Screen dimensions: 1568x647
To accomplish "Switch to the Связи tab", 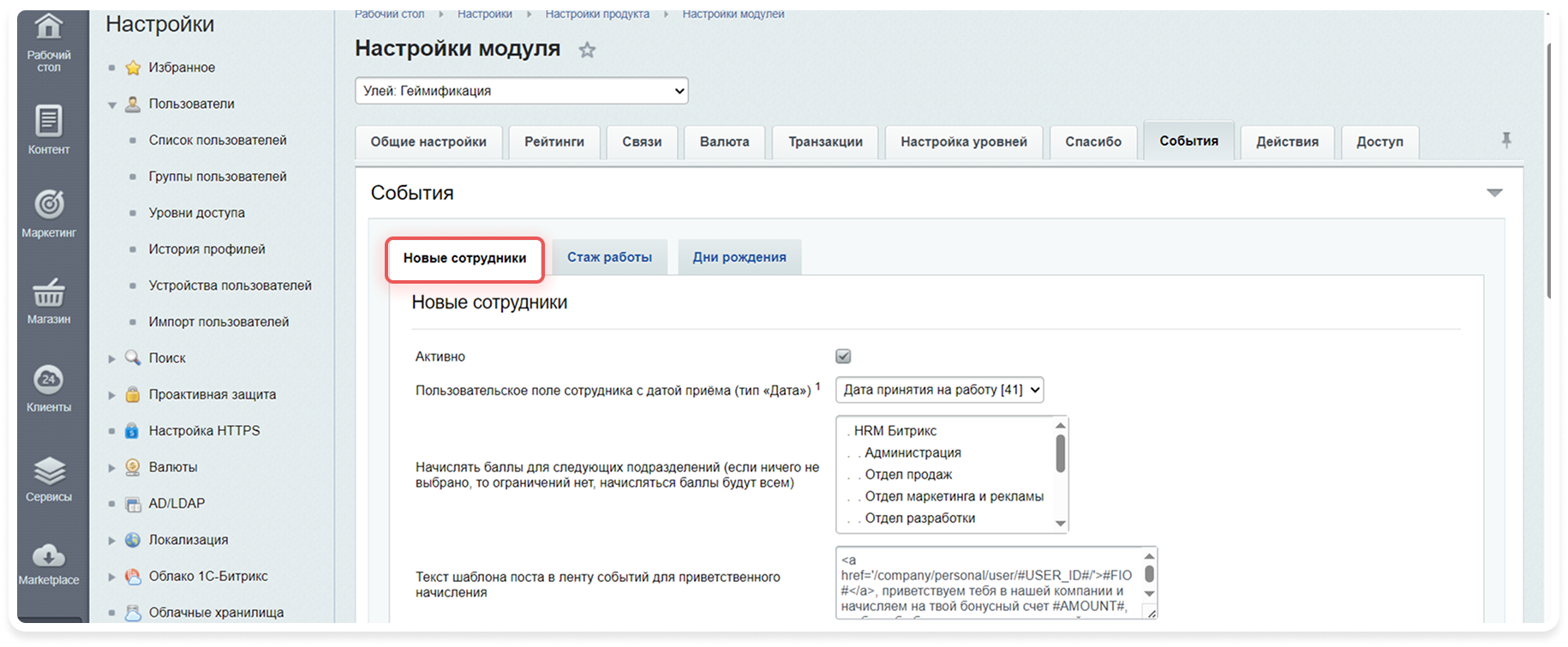I will 642,142.
